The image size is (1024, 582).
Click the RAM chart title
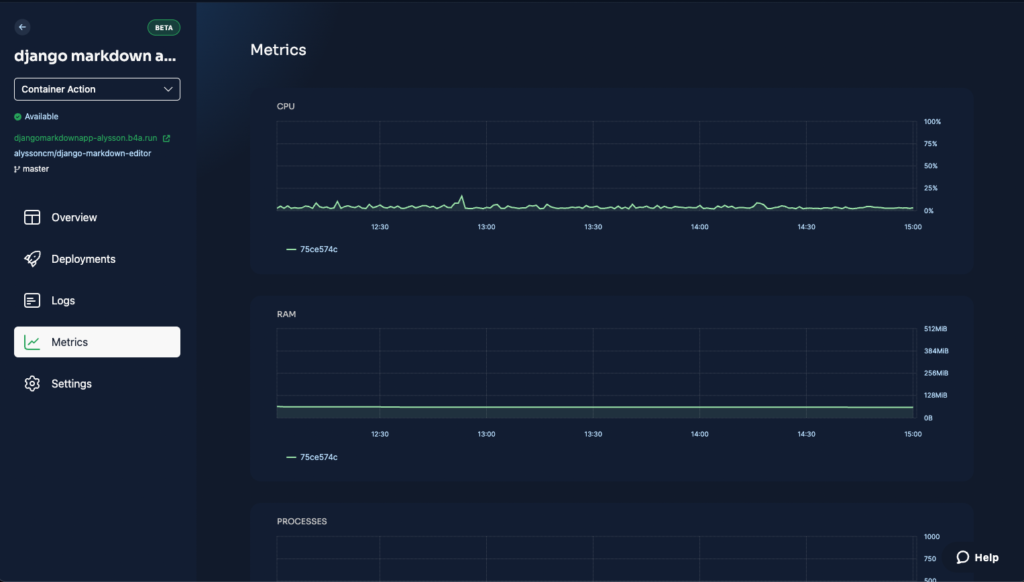click(x=286, y=314)
